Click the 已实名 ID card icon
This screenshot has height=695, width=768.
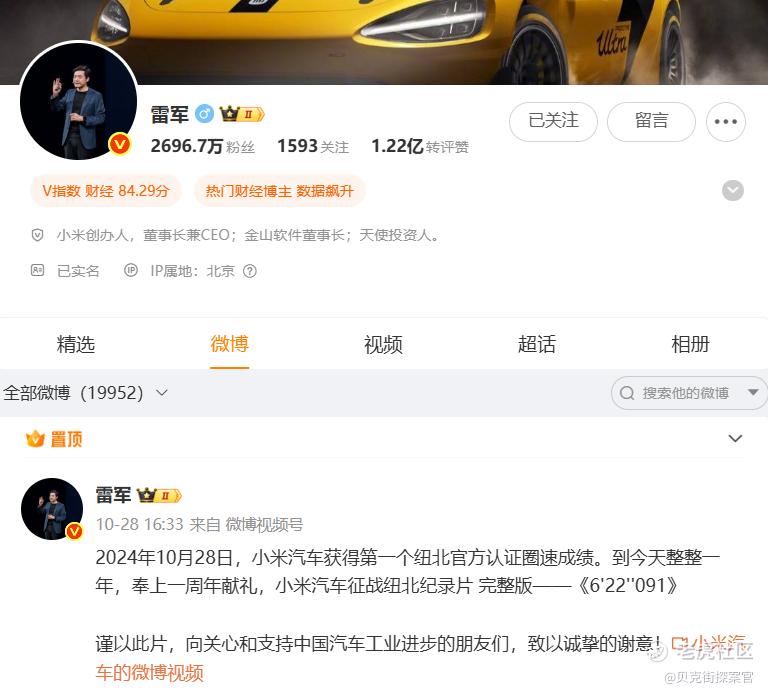[x=37, y=270]
